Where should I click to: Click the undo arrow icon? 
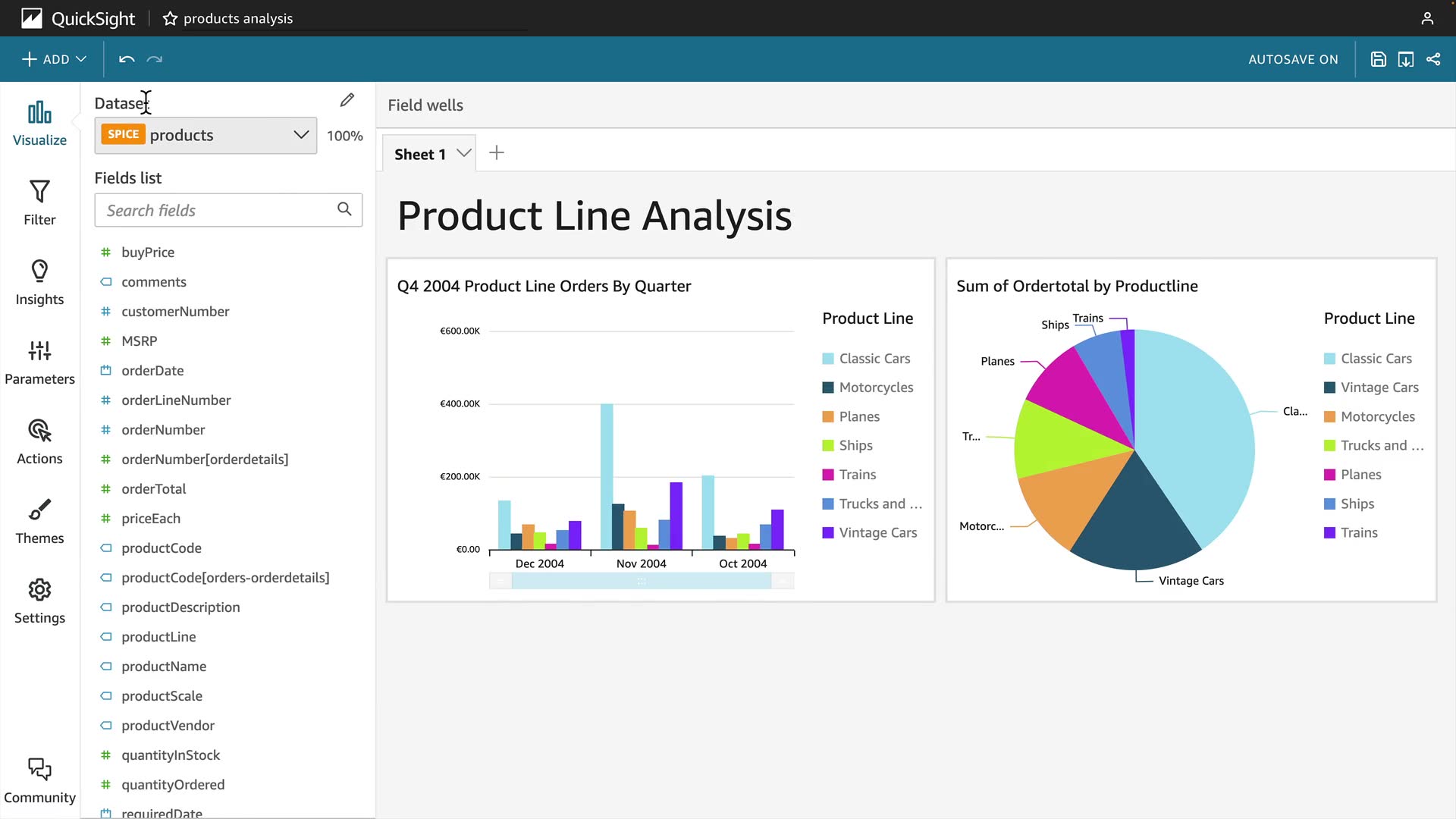(127, 59)
